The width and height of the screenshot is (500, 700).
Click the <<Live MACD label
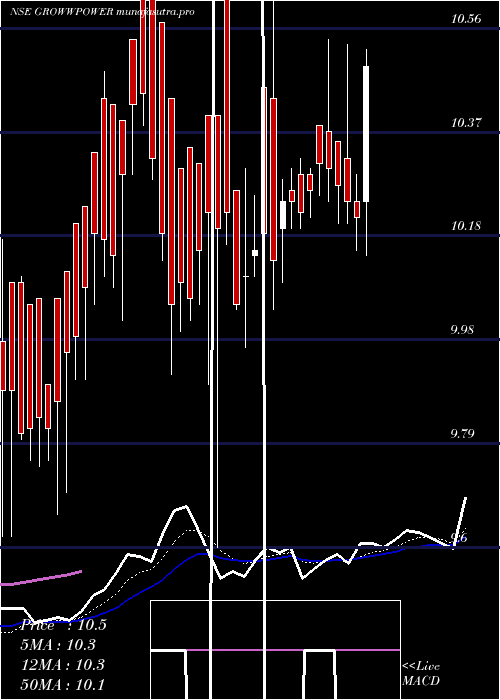point(421,674)
